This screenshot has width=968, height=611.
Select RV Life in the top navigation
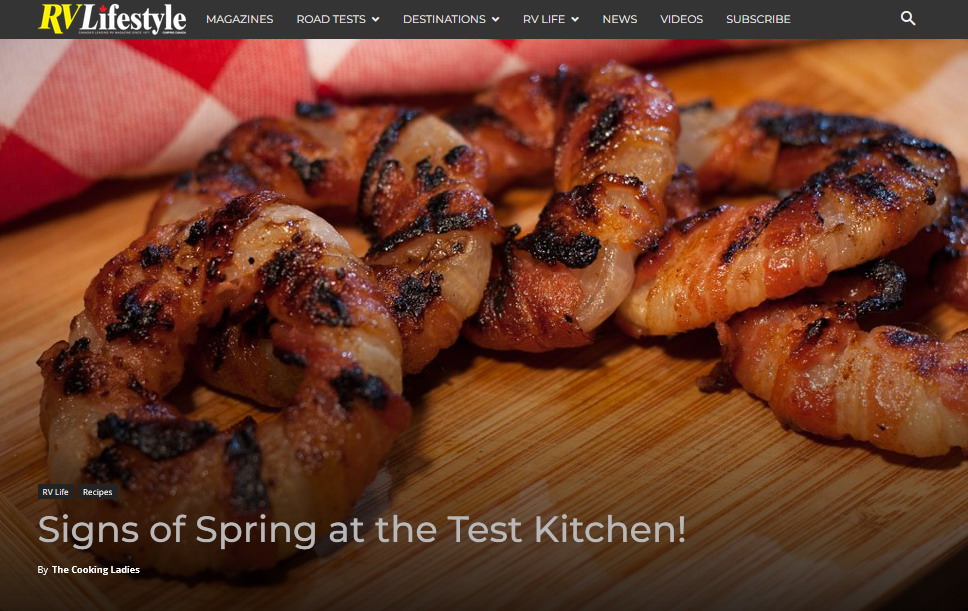point(544,19)
